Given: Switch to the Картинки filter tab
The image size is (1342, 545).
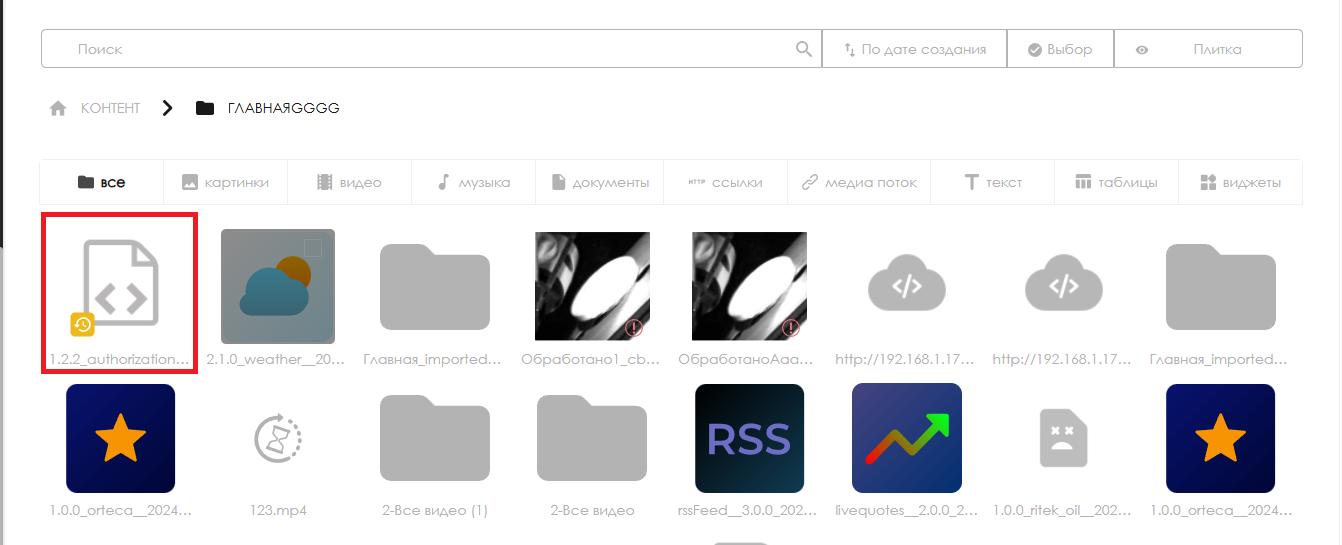Looking at the screenshot, I should point(225,182).
